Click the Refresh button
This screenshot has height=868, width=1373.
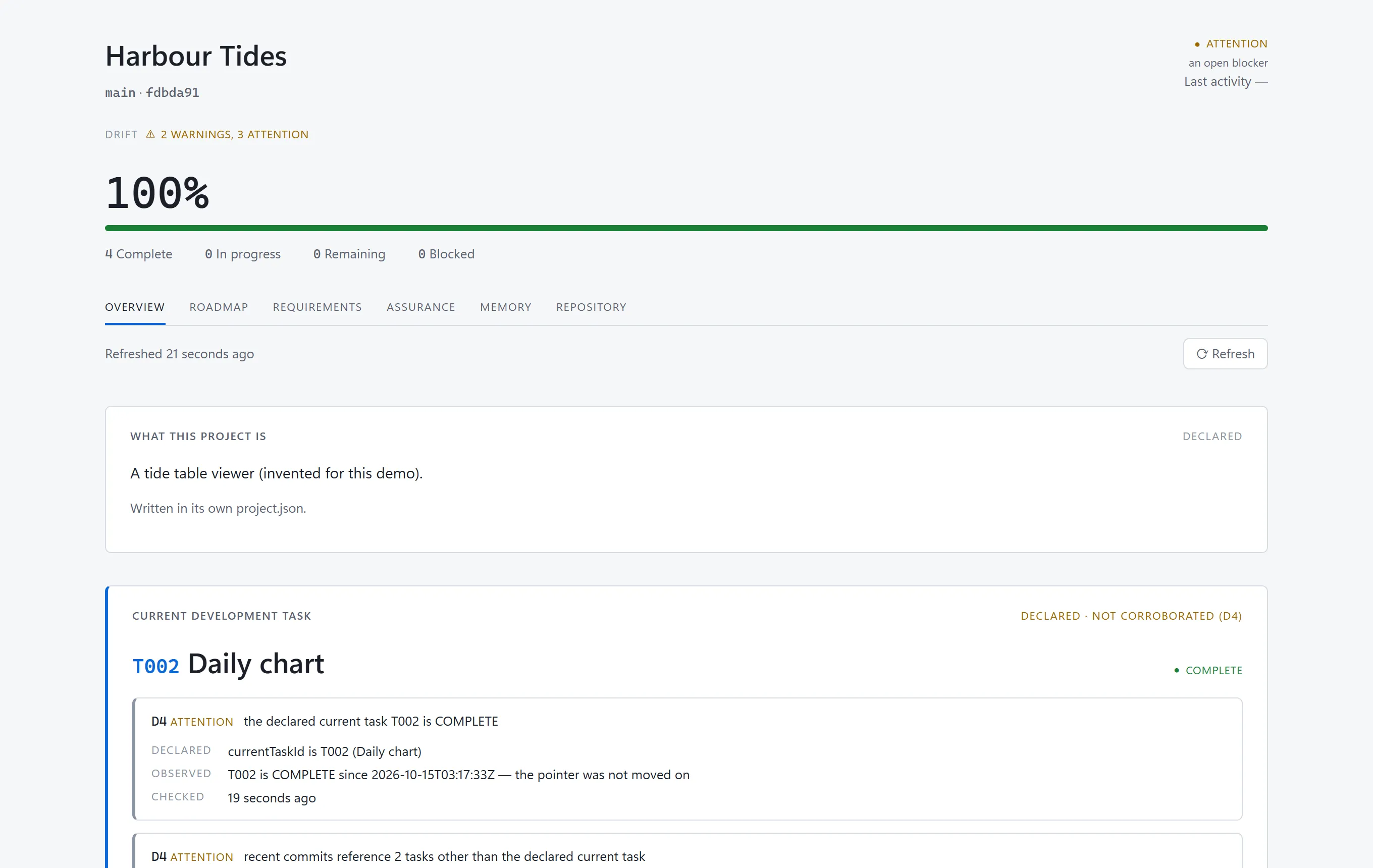[1225, 354]
